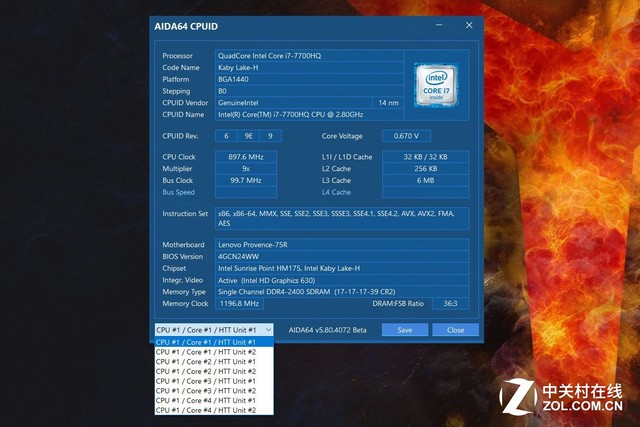Click the Save button
The height and width of the screenshot is (427, 640).
click(405, 330)
